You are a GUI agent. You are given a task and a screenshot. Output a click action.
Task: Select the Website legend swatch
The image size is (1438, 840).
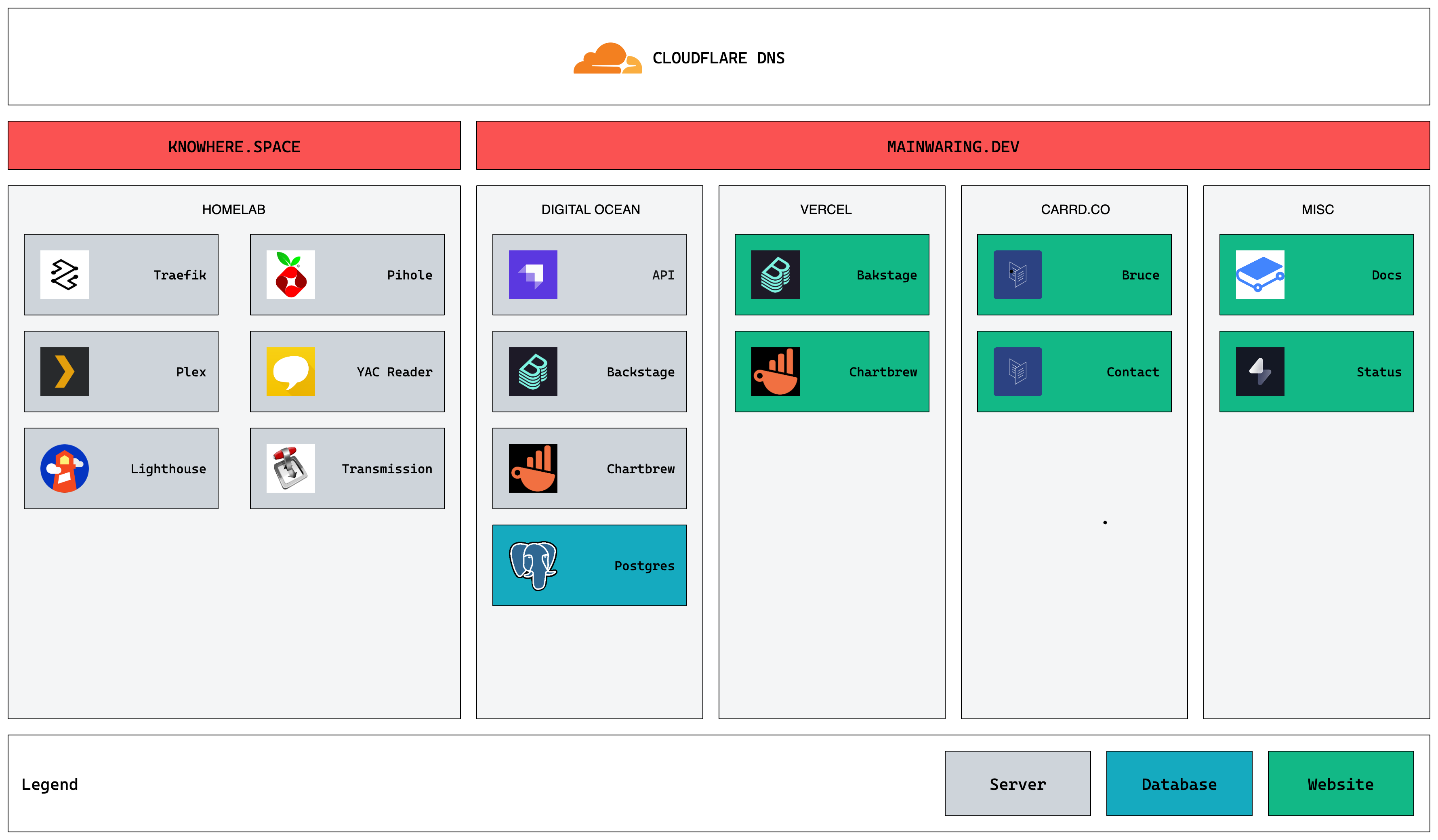coord(1340,783)
